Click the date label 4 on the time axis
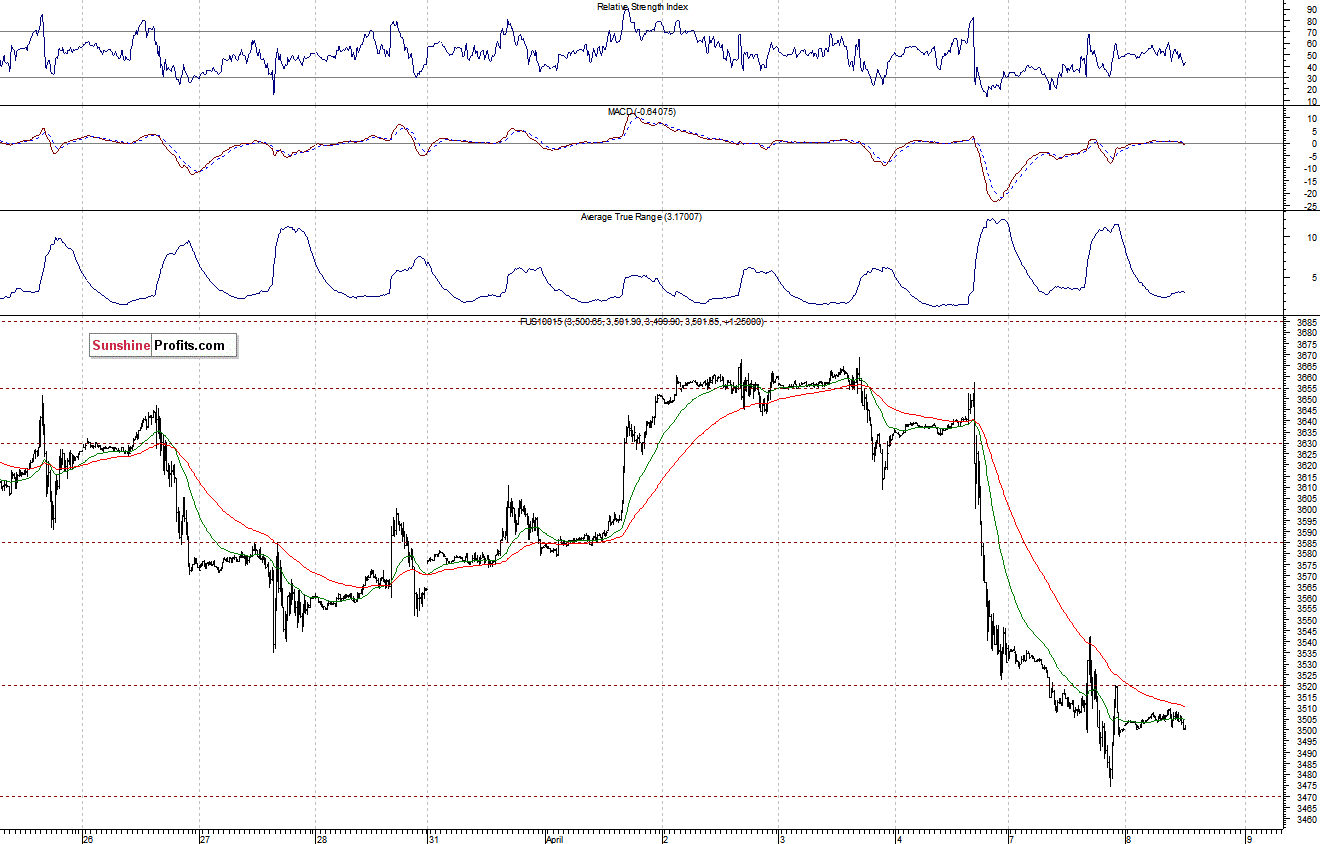This screenshot has height=844, width=1320. coord(898,839)
